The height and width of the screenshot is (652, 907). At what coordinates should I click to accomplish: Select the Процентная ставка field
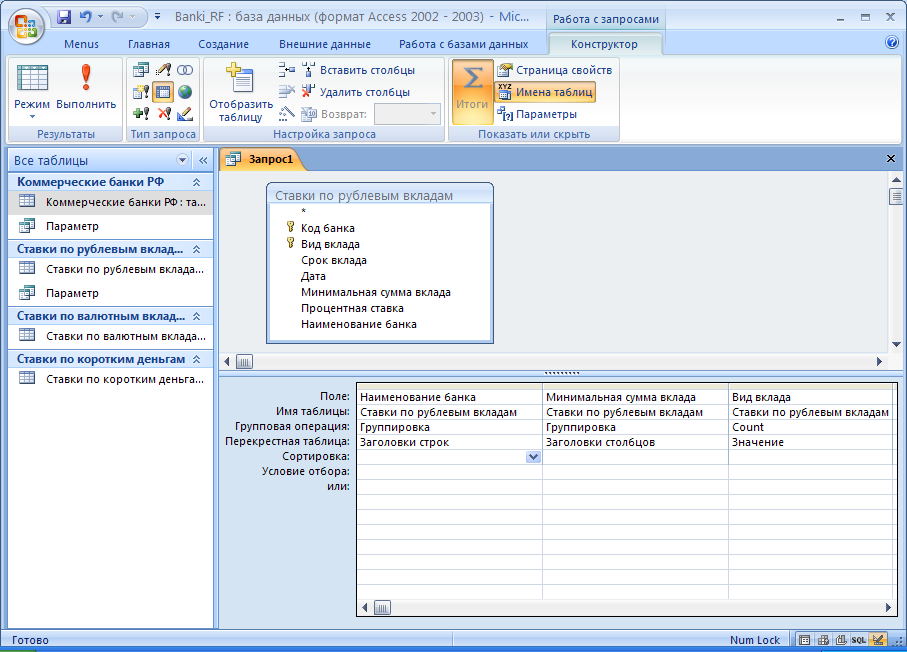[x=352, y=308]
